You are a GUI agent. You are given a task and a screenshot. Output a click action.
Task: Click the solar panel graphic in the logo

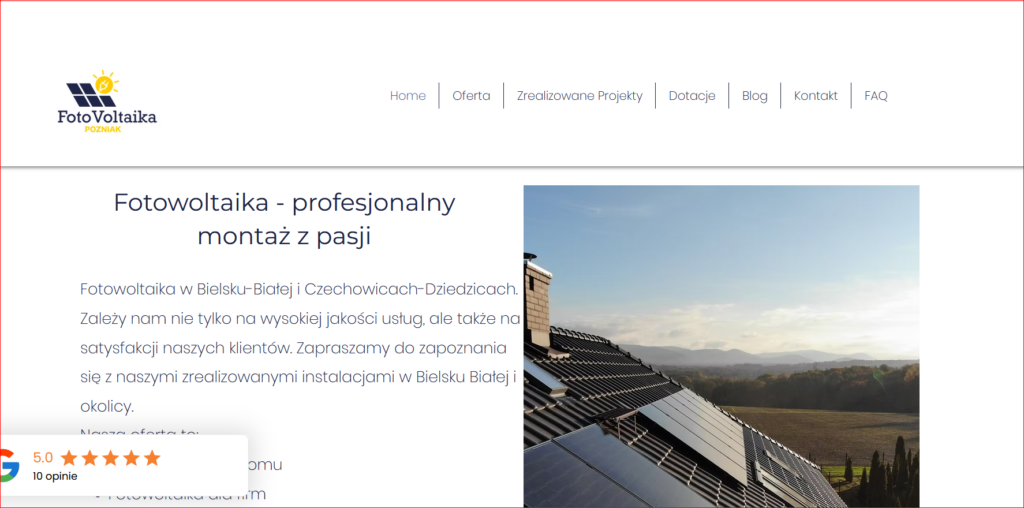point(89,95)
